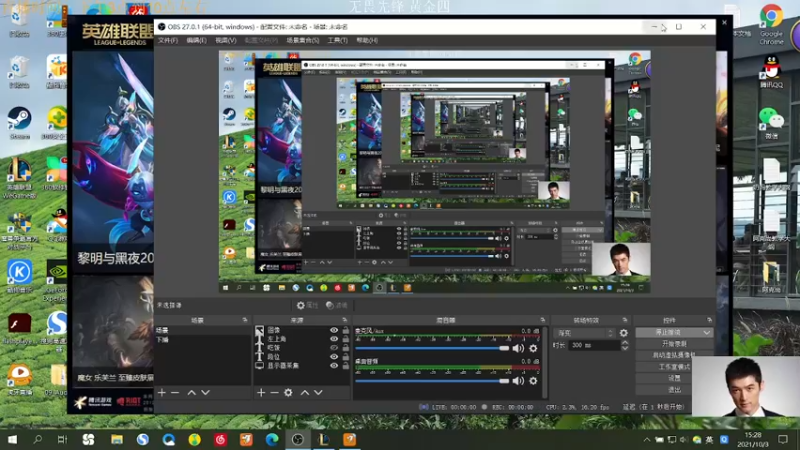
Task: Open 麦克风/Aux audio settings gear
Action: (533, 348)
